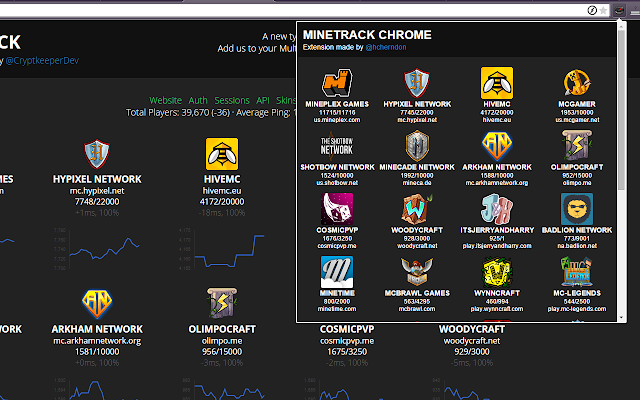Open the Sessions status link
This screenshot has height=400, width=640.
pos(232,100)
